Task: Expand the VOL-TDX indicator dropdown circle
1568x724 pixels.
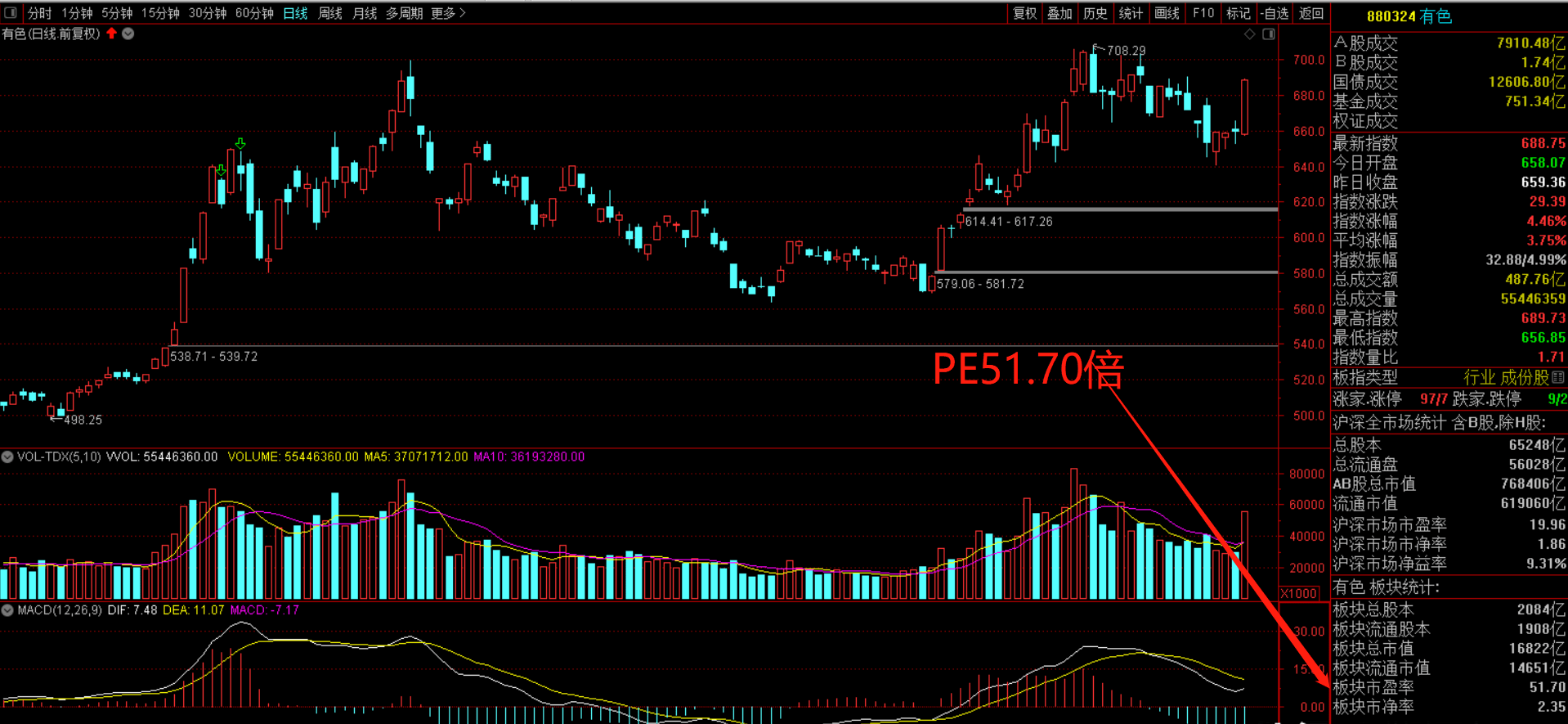Action: 7,456
